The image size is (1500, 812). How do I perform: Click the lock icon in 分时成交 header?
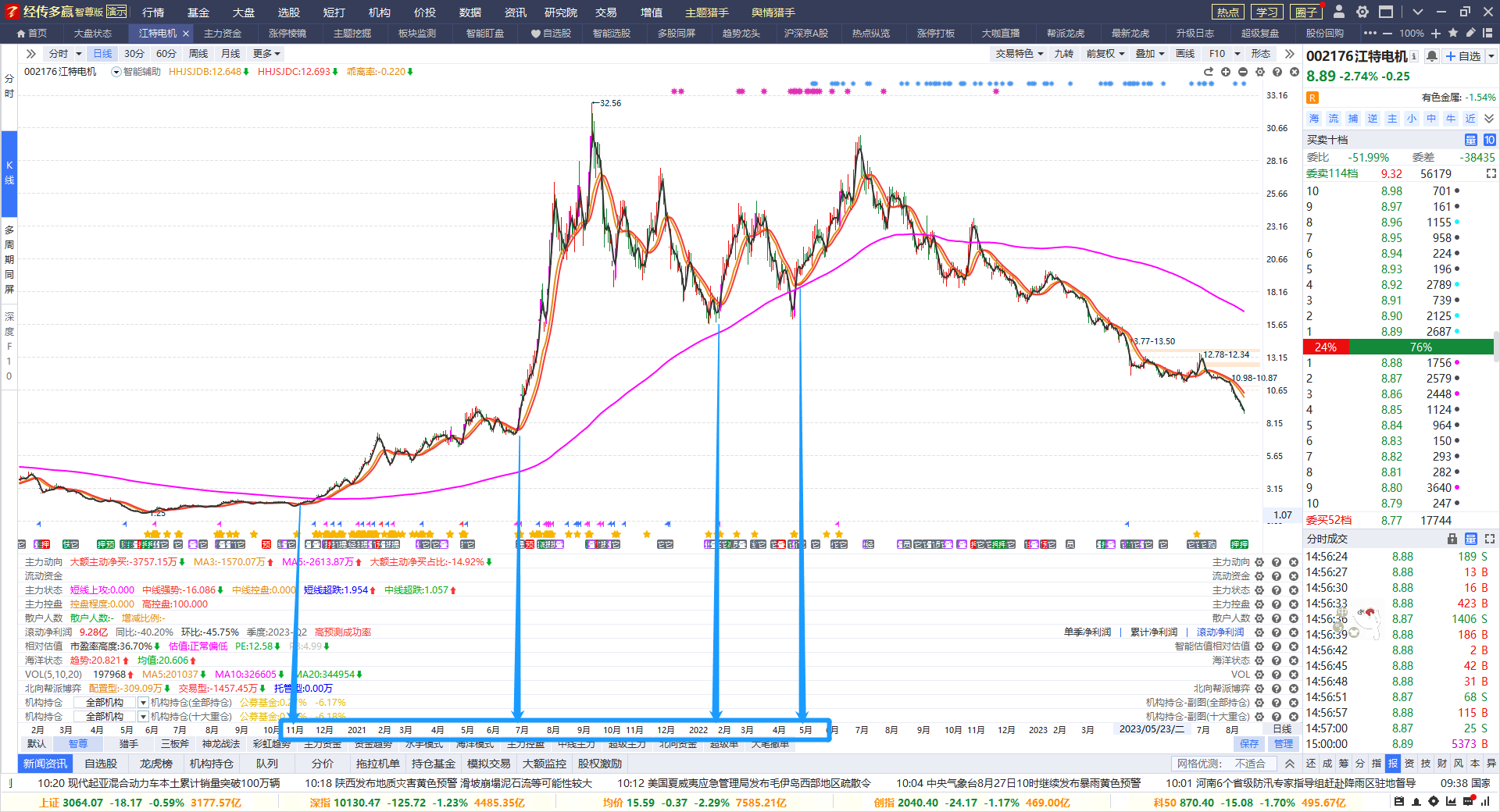pos(1452,539)
